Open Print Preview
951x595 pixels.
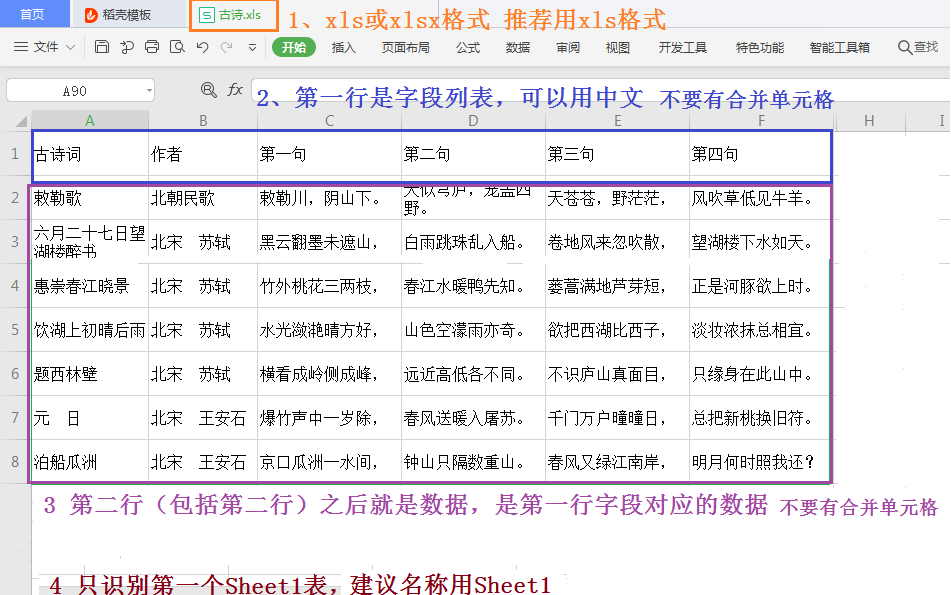[x=178, y=47]
